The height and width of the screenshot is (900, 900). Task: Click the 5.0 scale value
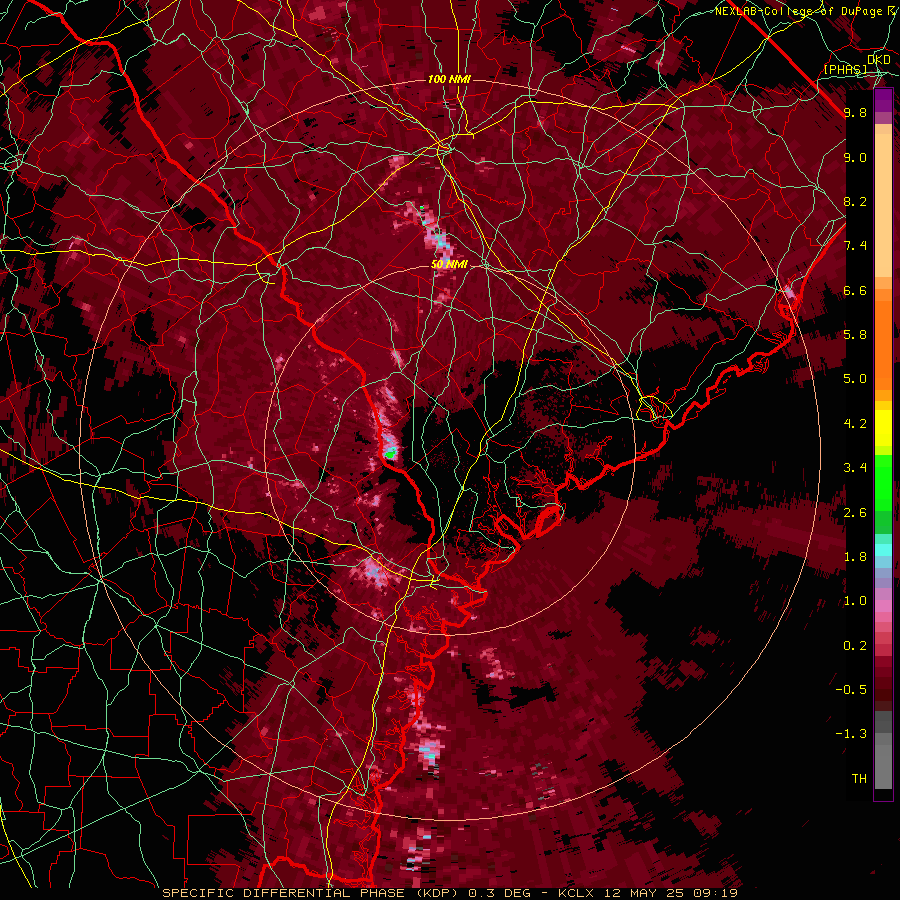[x=855, y=379]
